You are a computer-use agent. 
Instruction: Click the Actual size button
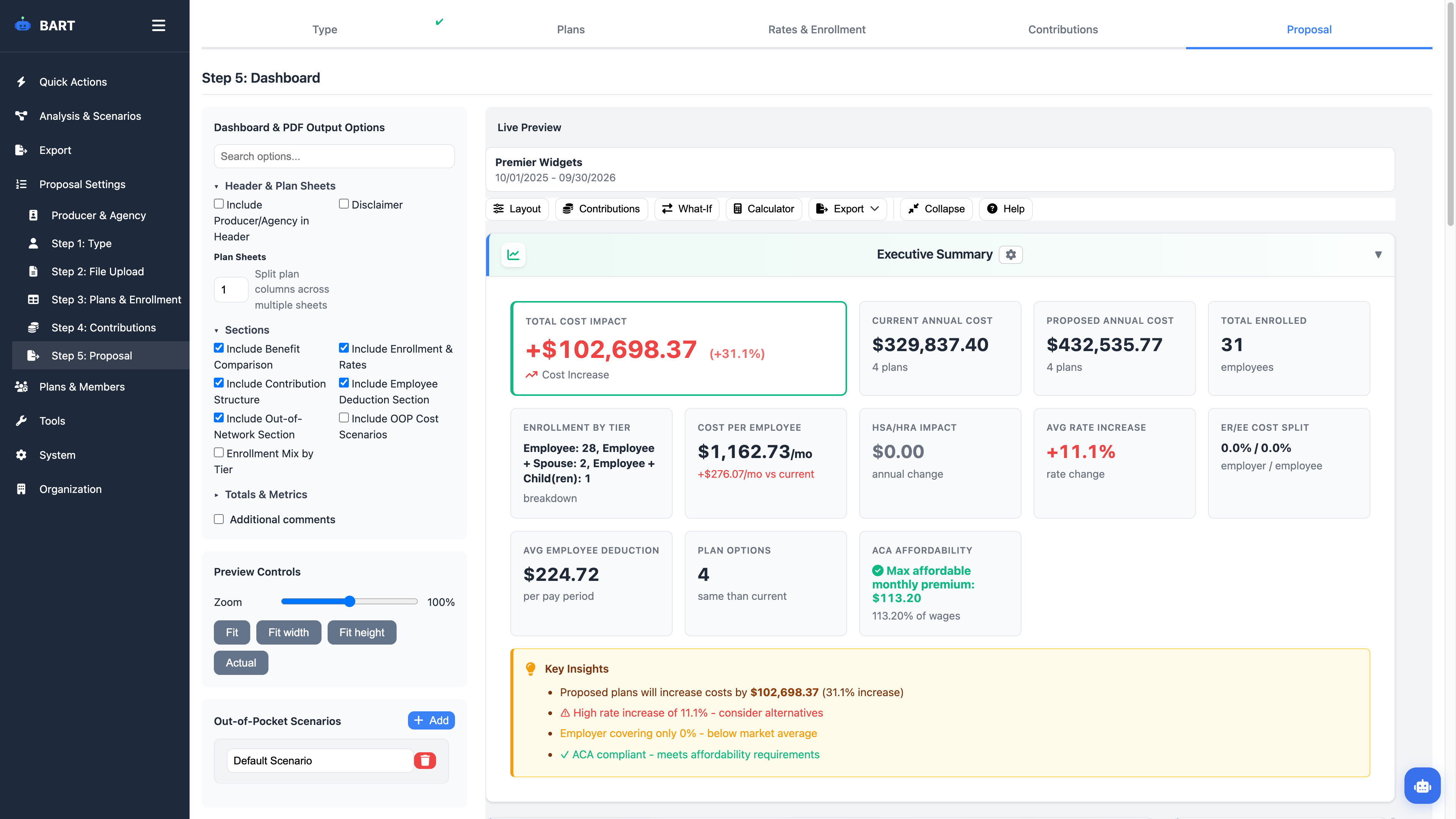(x=241, y=663)
